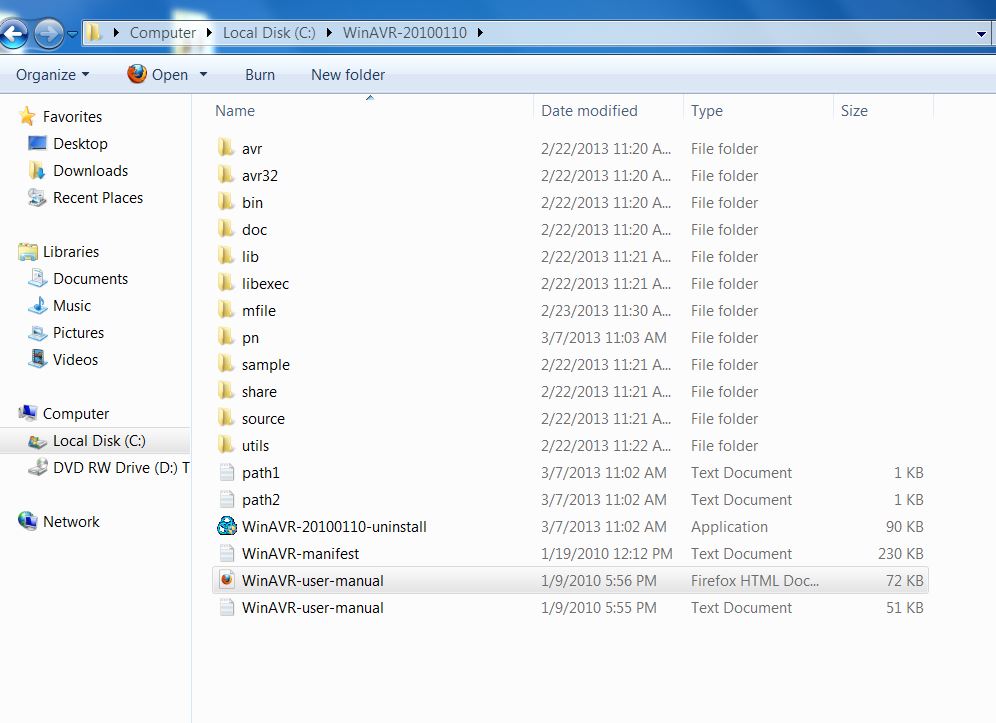This screenshot has height=723, width=996.
Task: Click New folder in the toolbar
Action: tap(348, 75)
